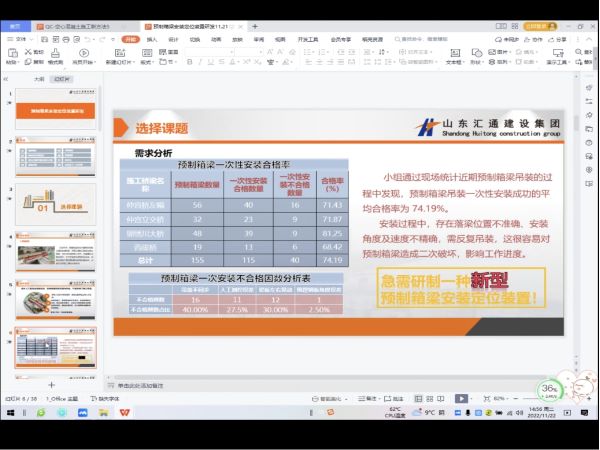Open the 文件 (File) menu
600x450 pixels.
pyautogui.click(x=21, y=39)
